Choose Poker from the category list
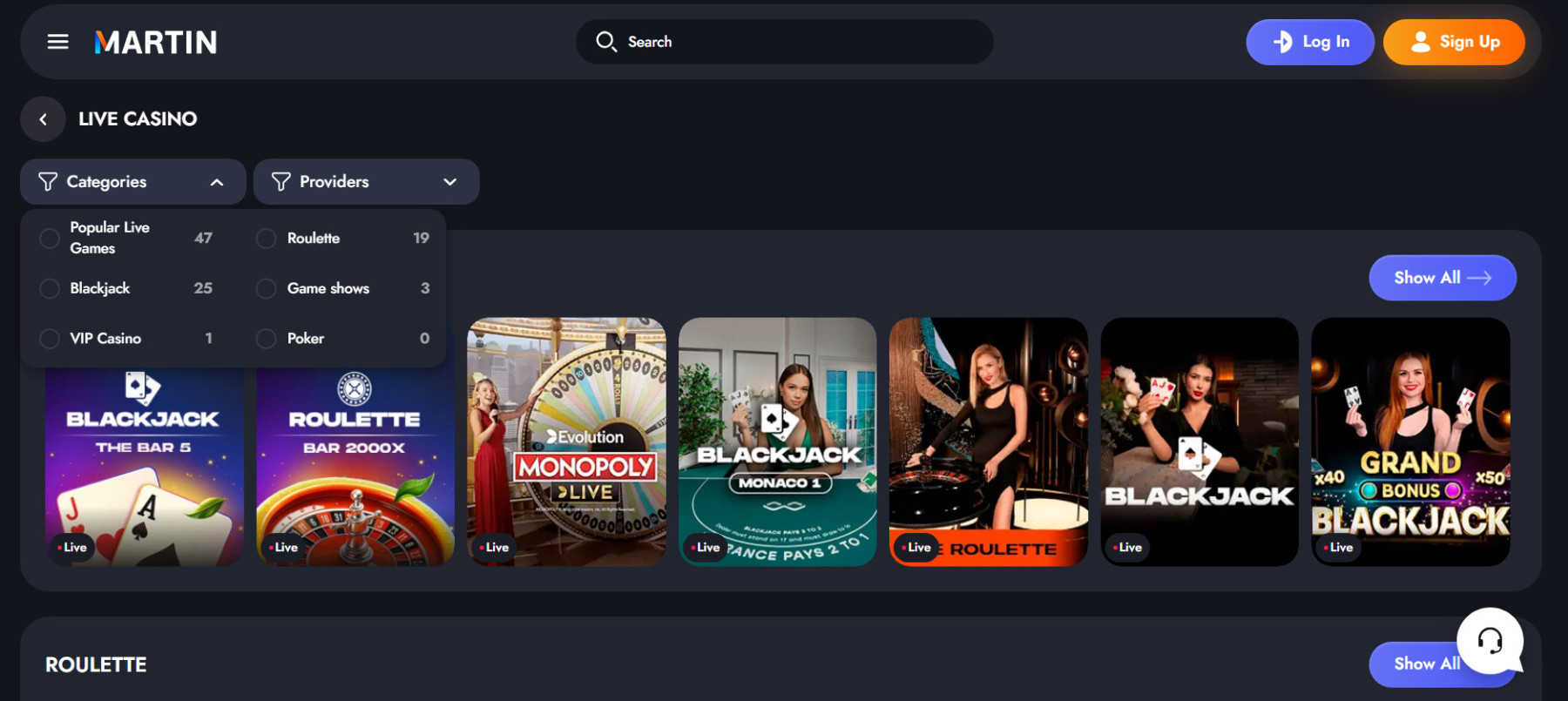1568x701 pixels. pyautogui.click(x=305, y=339)
